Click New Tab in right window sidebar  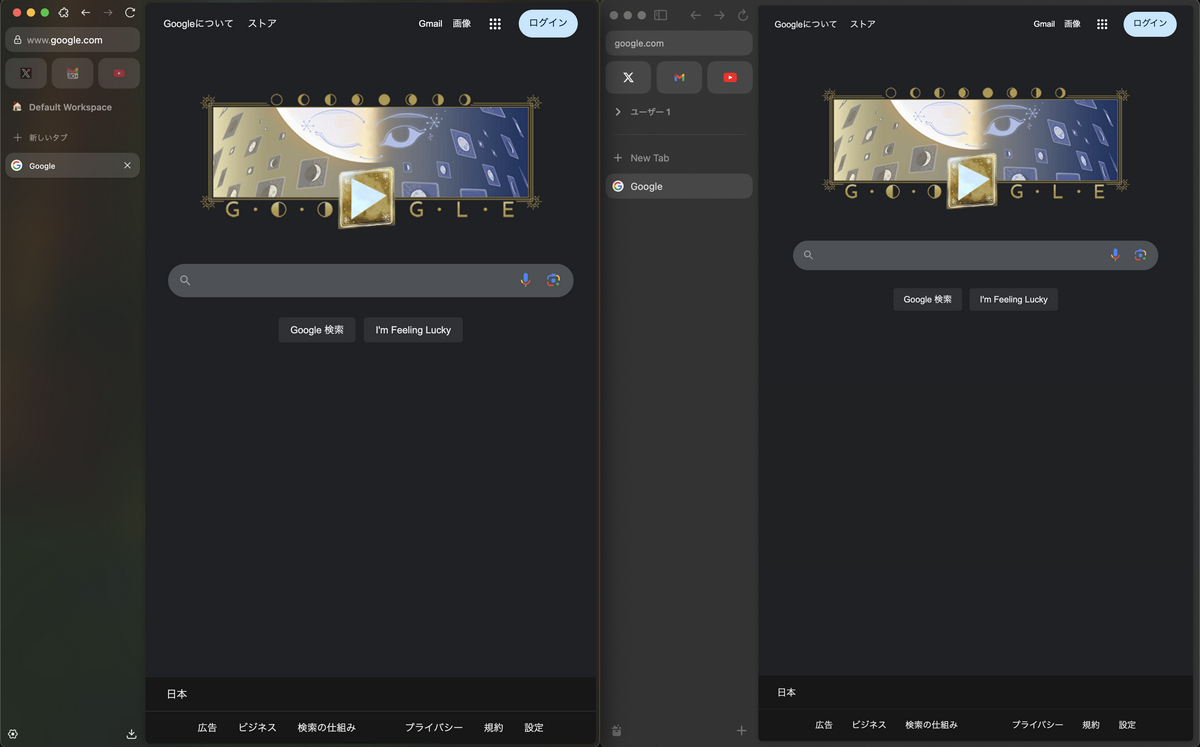pyautogui.click(x=679, y=158)
